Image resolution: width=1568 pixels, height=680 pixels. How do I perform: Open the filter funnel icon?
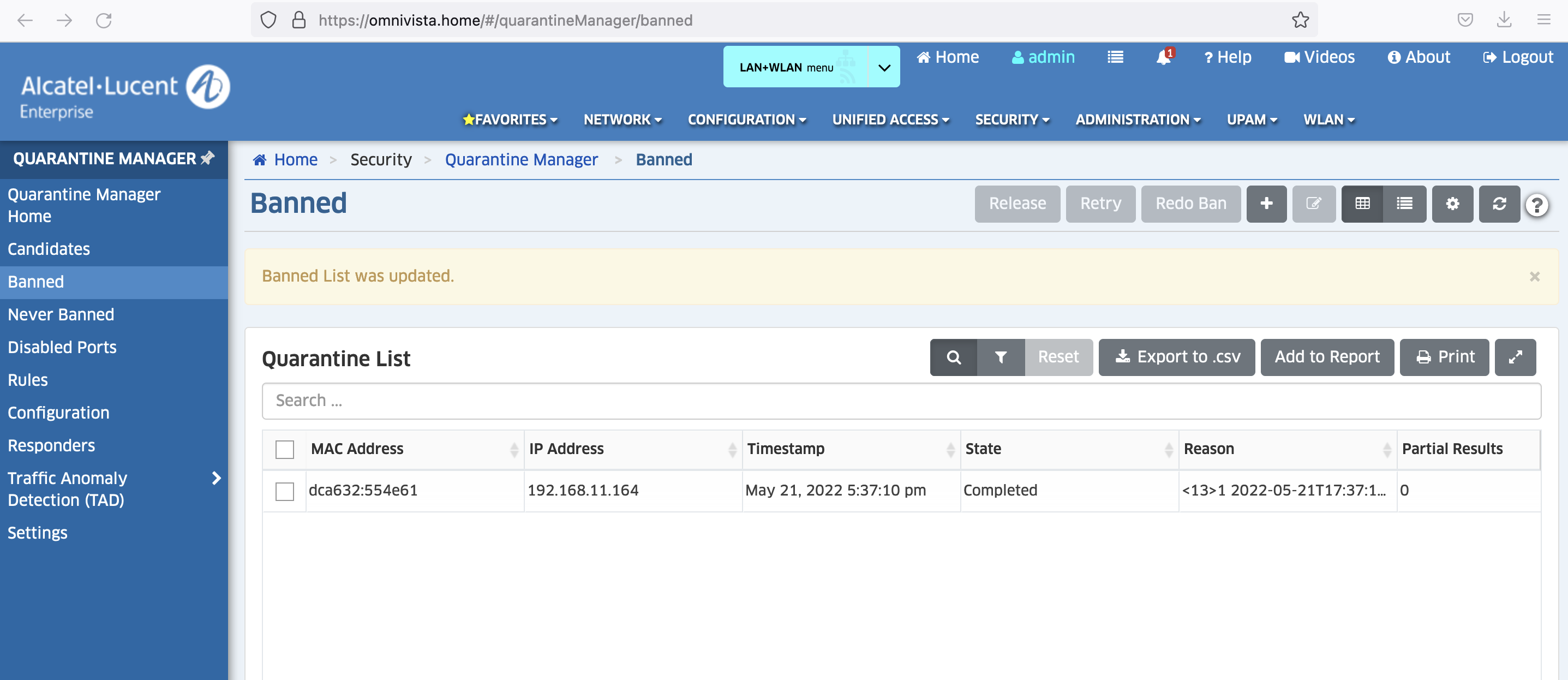(1000, 357)
